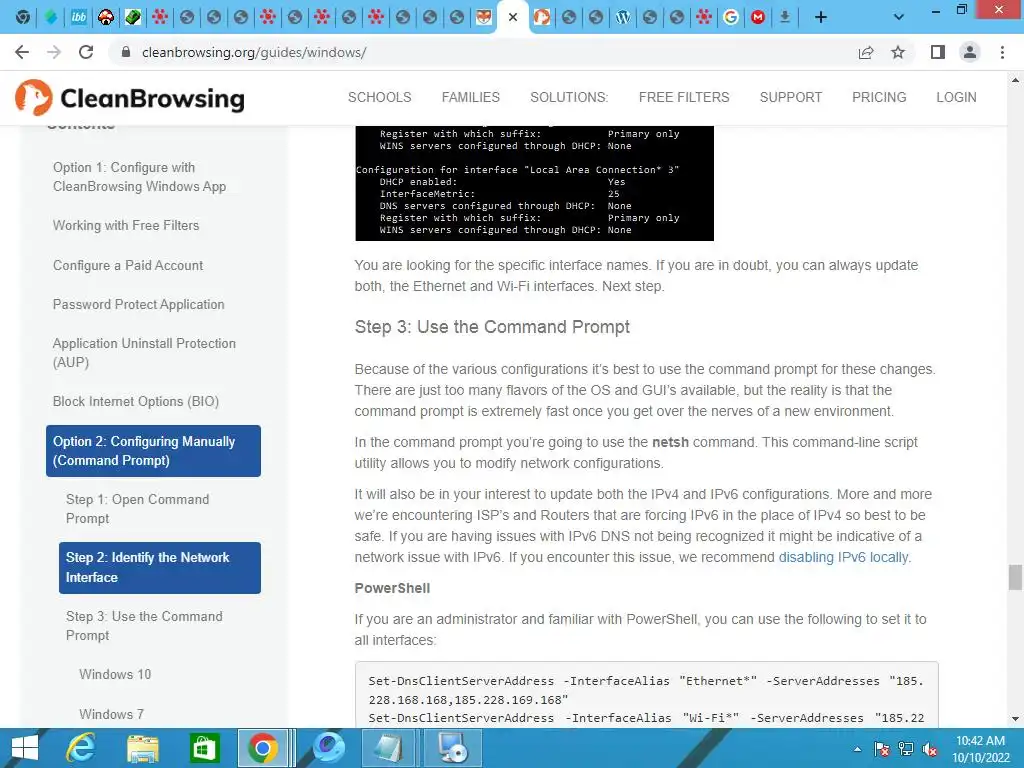Click the Chrome taskbar icon
This screenshot has width=1024, height=768.
[x=263, y=748]
